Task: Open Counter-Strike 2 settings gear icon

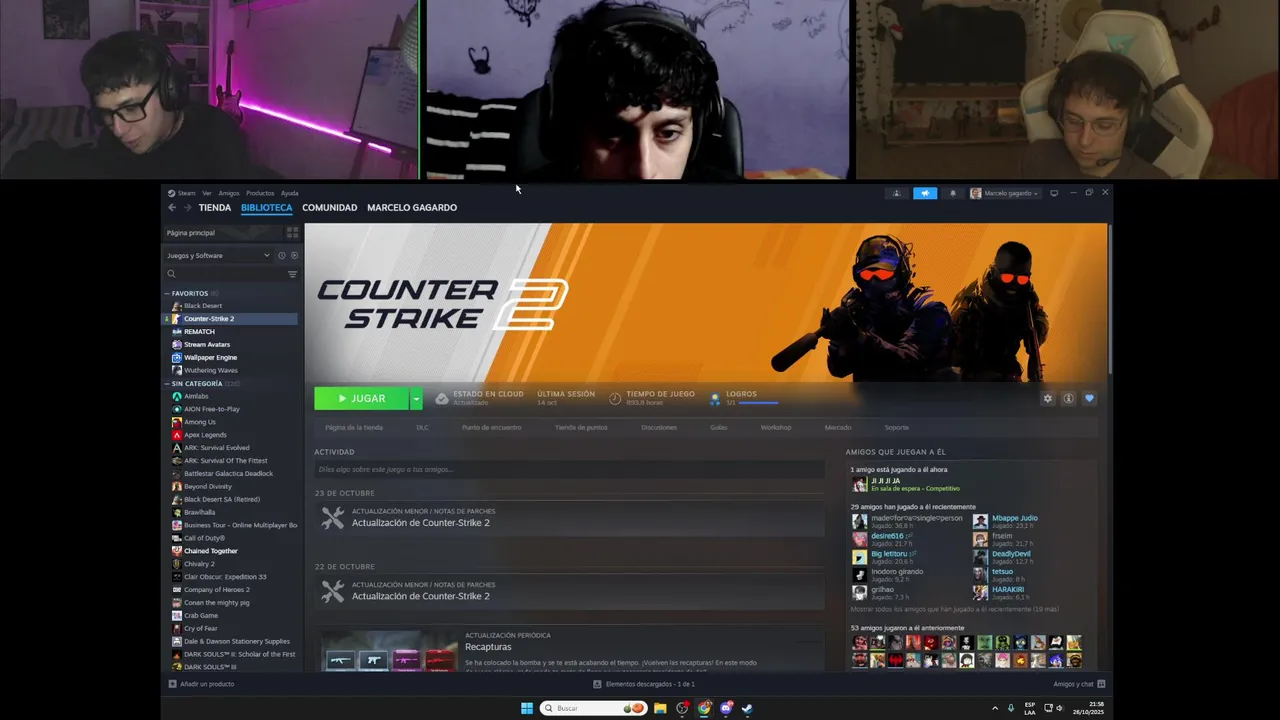Action: tap(1048, 398)
